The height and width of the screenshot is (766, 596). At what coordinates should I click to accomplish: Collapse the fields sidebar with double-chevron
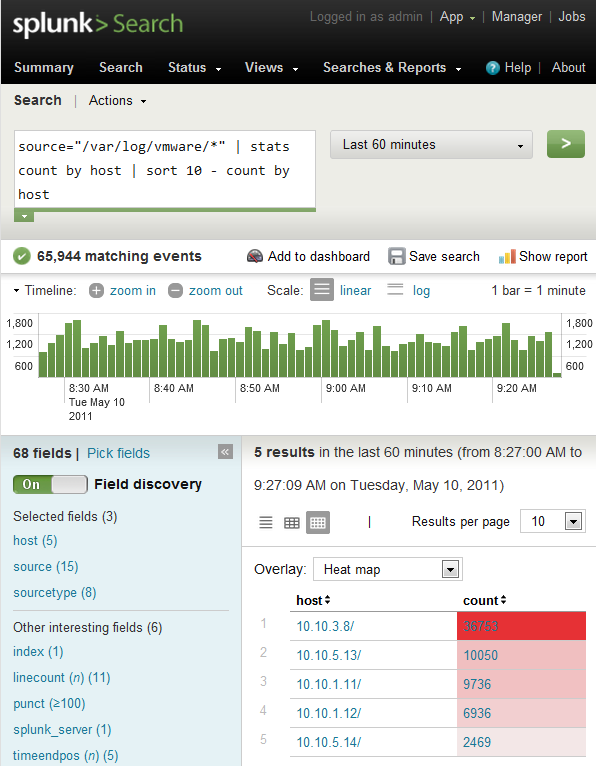225,452
